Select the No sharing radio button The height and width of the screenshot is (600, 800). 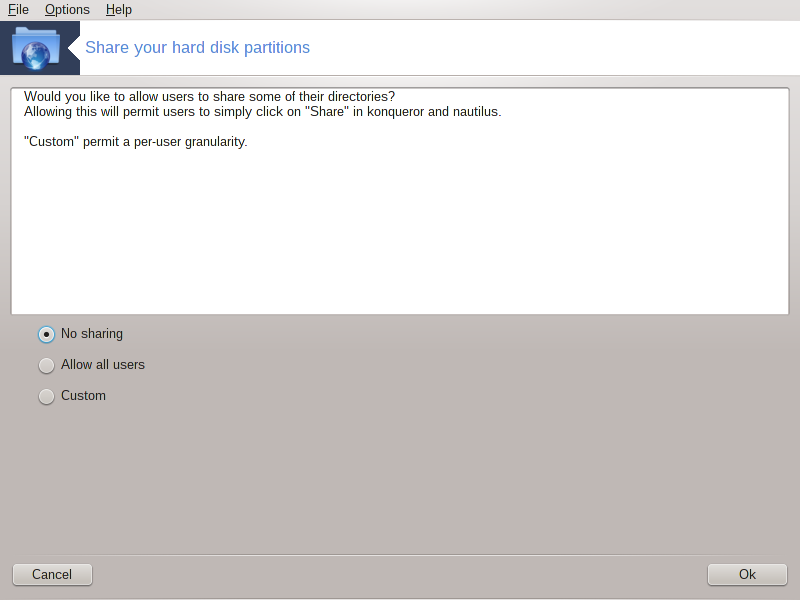pos(46,335)
